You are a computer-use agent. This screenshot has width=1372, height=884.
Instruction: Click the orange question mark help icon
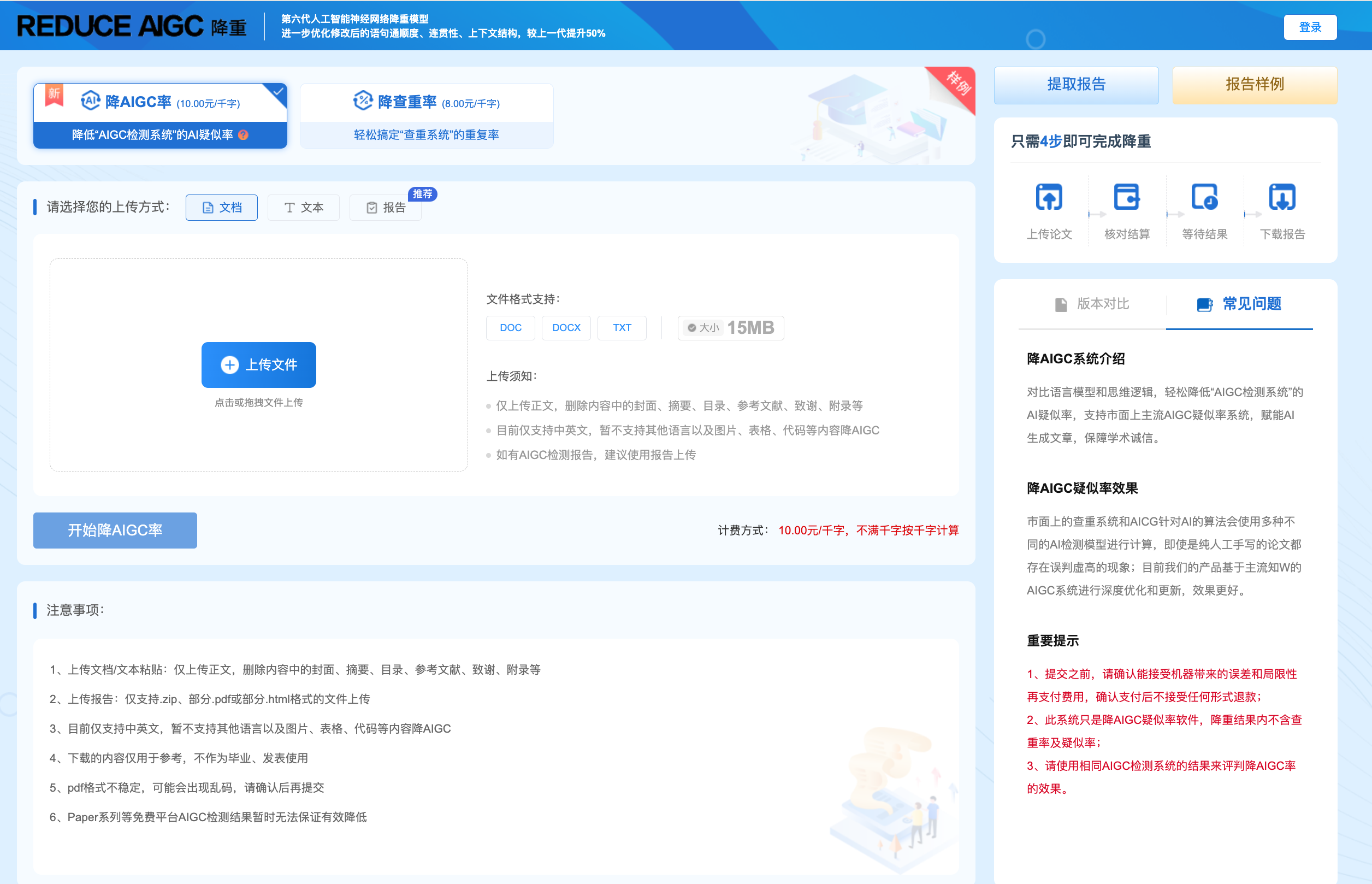[243, 135]
